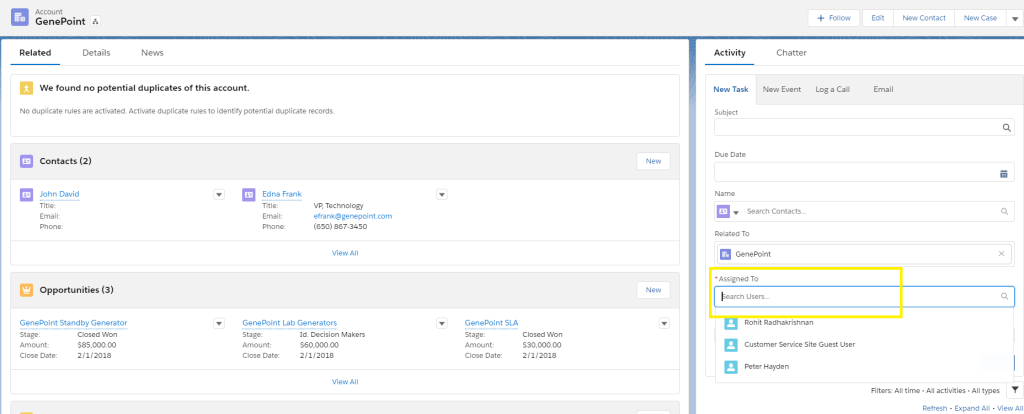Click Edna Frank contact icon
Screen dimensions: 1024x414
tap(248, 194)
